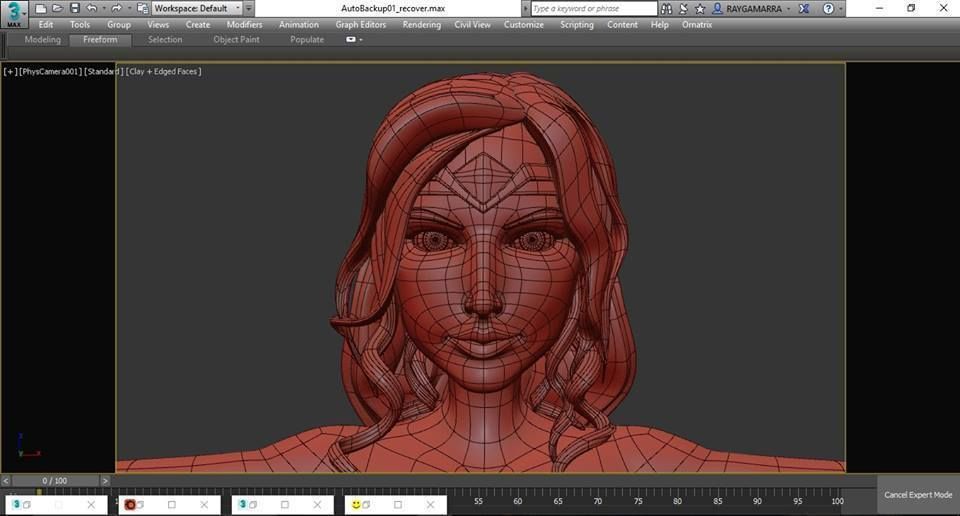The height and width of the screenshot is (516, 960).
Task: Open the Clay + Edged Faces menu
Action: coord(163,72)
